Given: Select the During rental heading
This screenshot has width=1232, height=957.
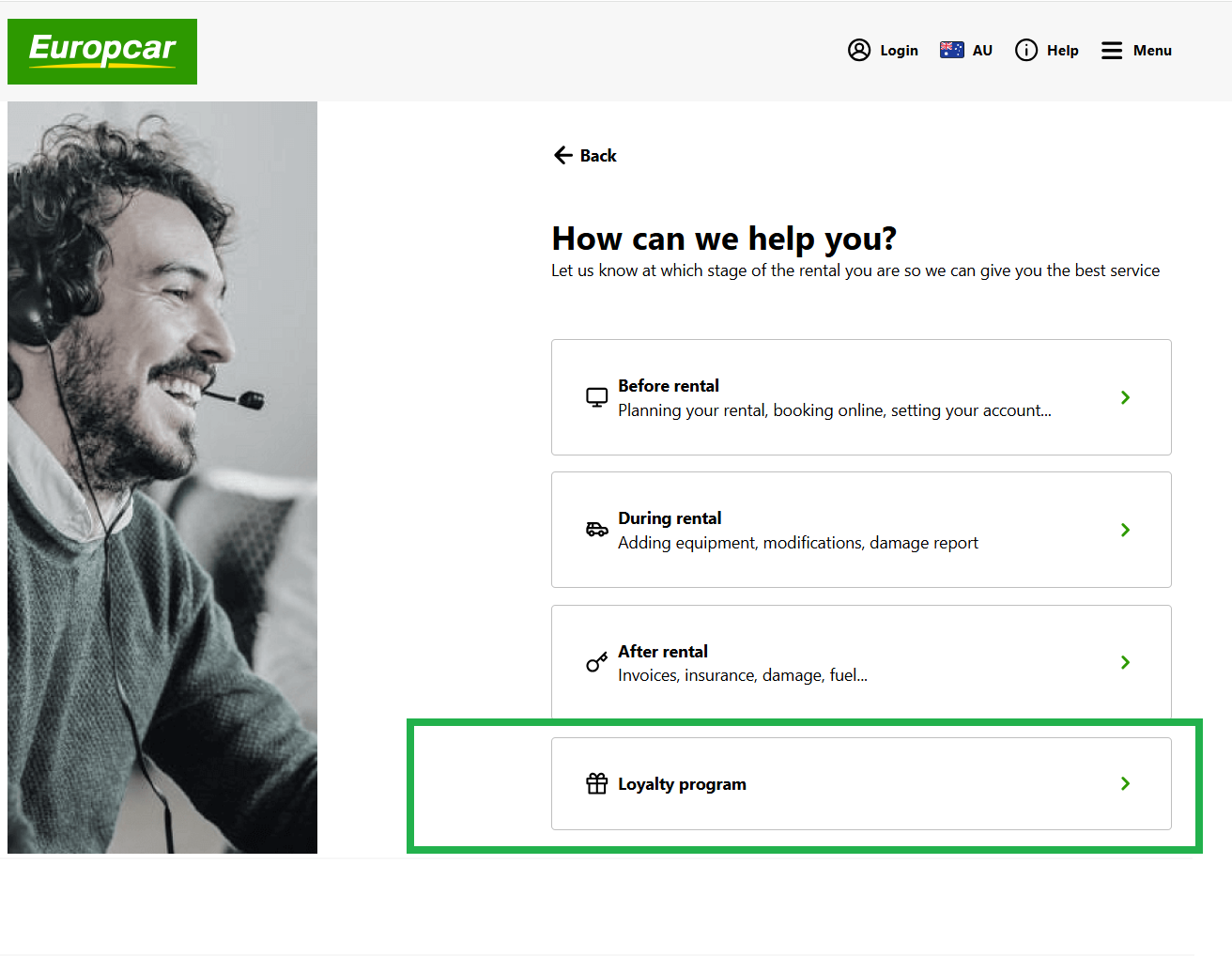Looking at the screenshot, I should [670, 518].
